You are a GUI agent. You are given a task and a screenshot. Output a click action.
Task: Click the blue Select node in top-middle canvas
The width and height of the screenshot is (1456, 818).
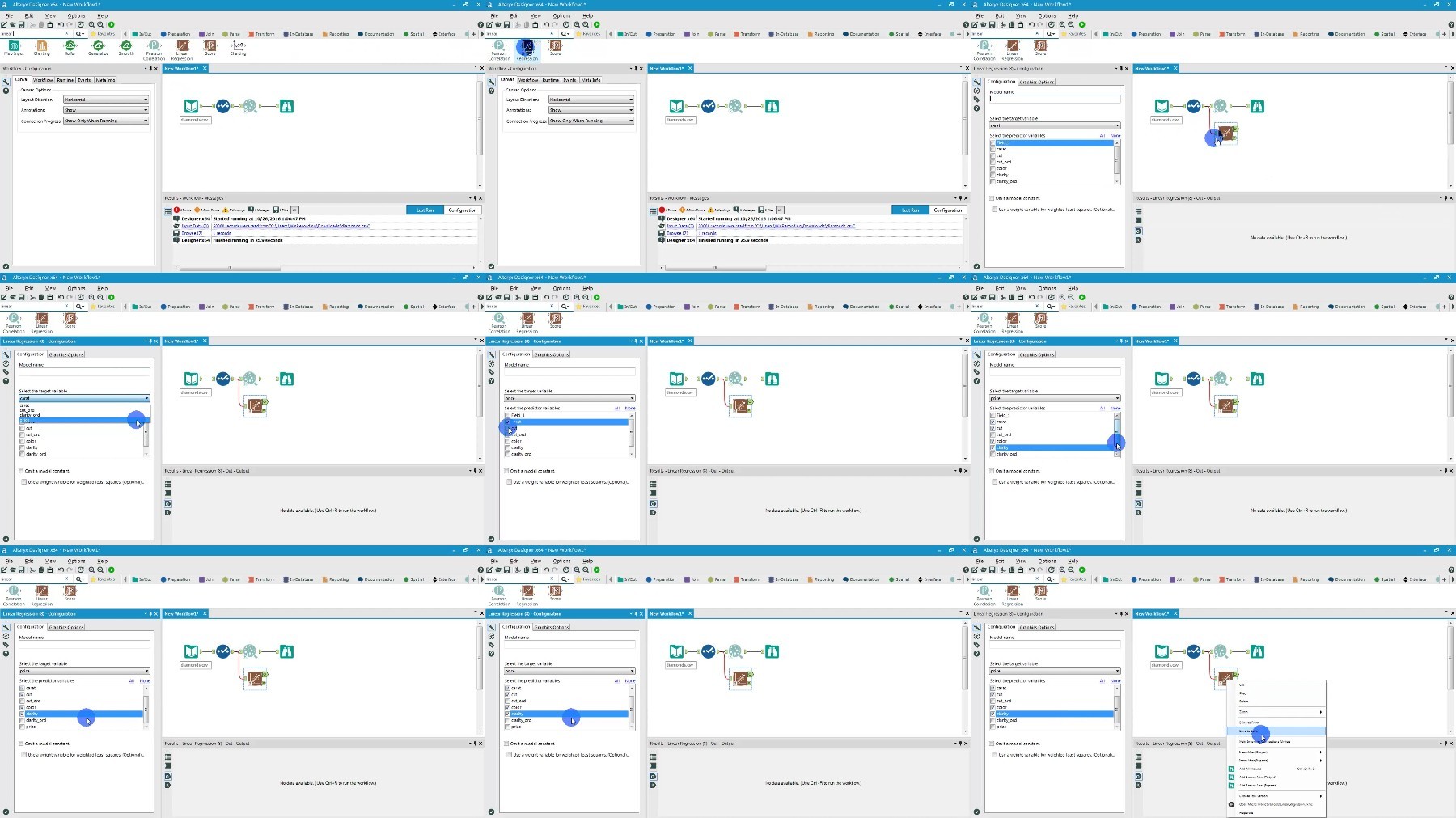[709, 106]
